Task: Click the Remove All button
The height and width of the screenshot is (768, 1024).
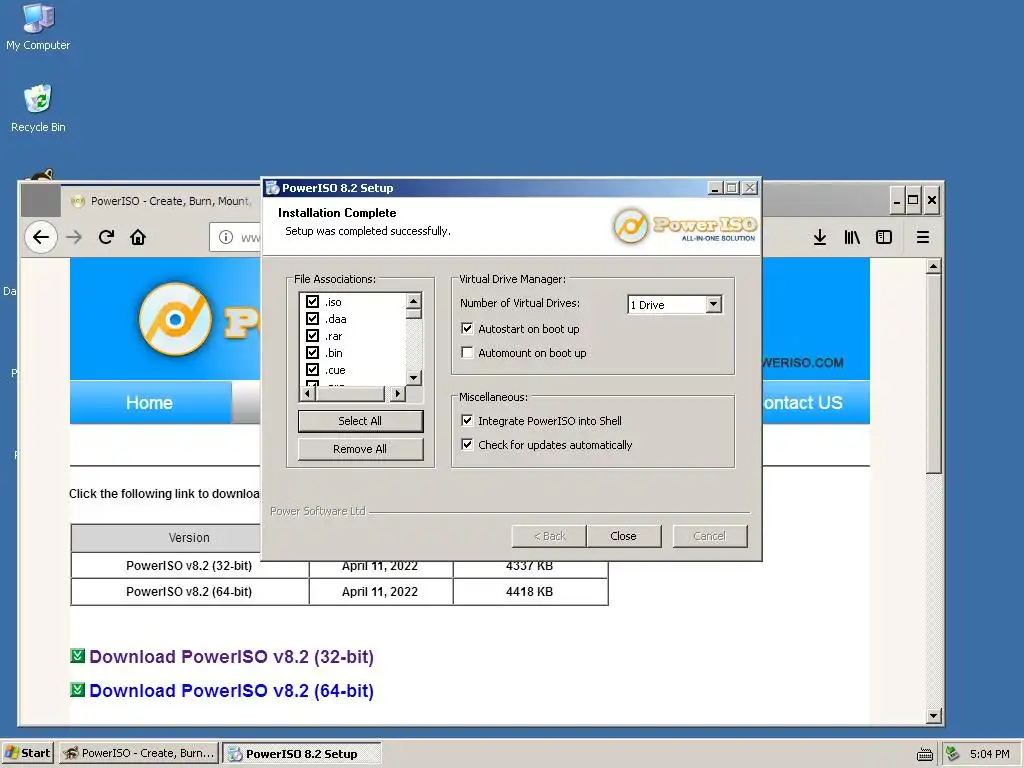Action: 360,449
